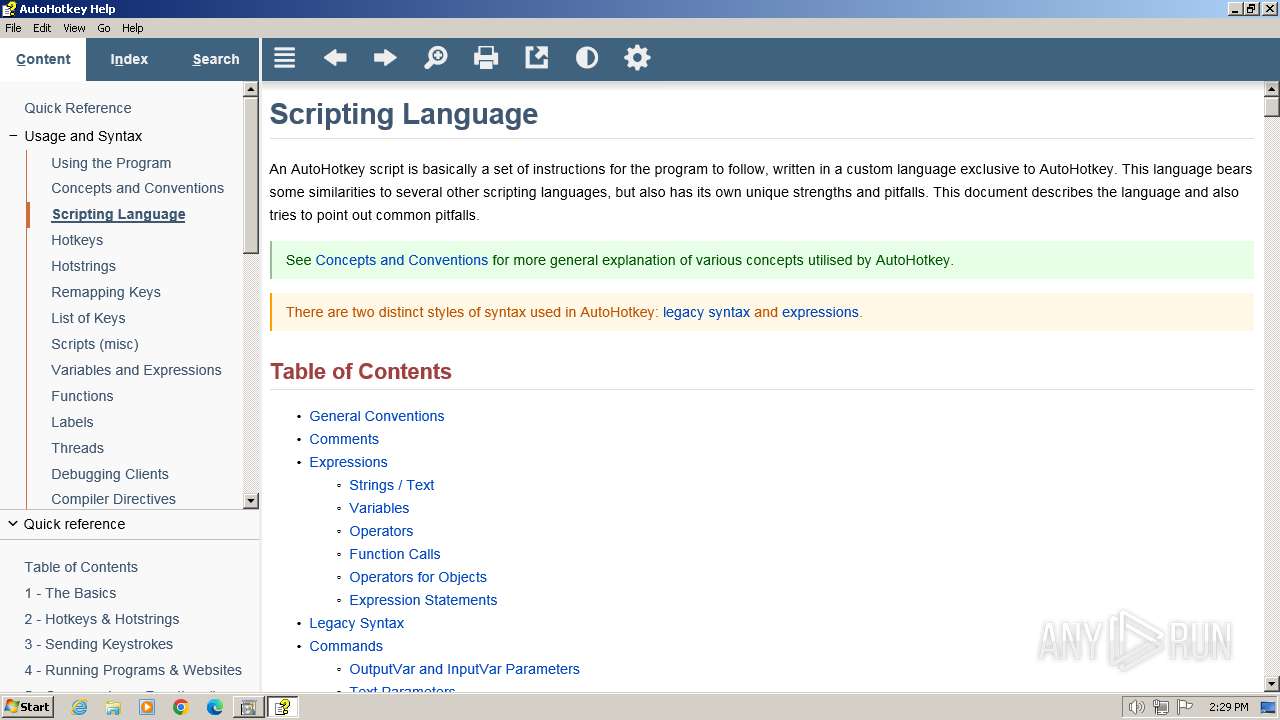Screen dimensions: 1280x720
Task: Select Using the Program tree item
Action: (111, 163)
